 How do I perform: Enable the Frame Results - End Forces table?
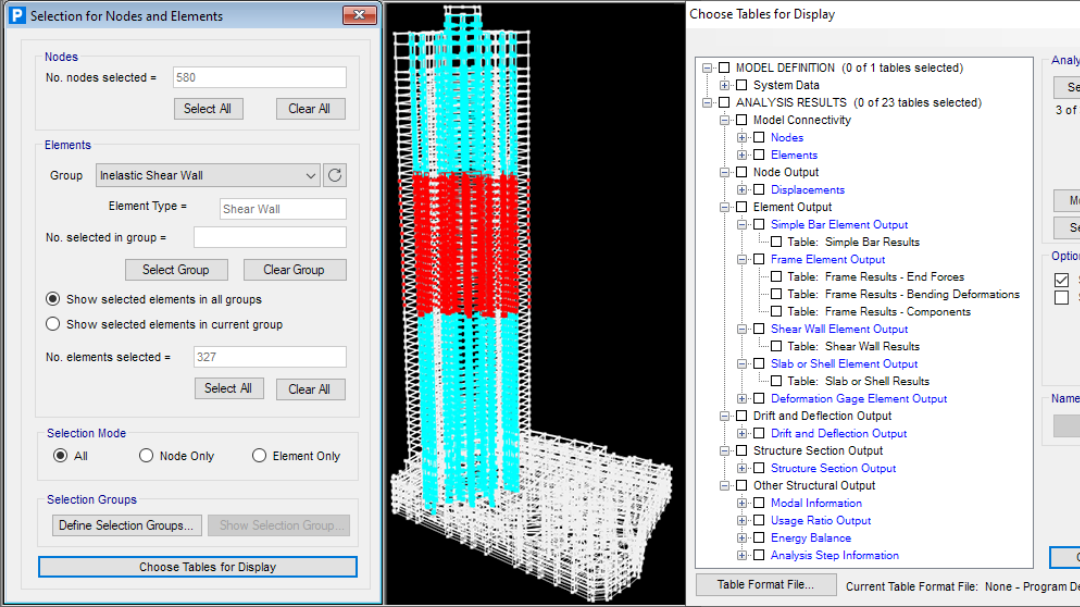pyautogui.click(x=776, y=277)
